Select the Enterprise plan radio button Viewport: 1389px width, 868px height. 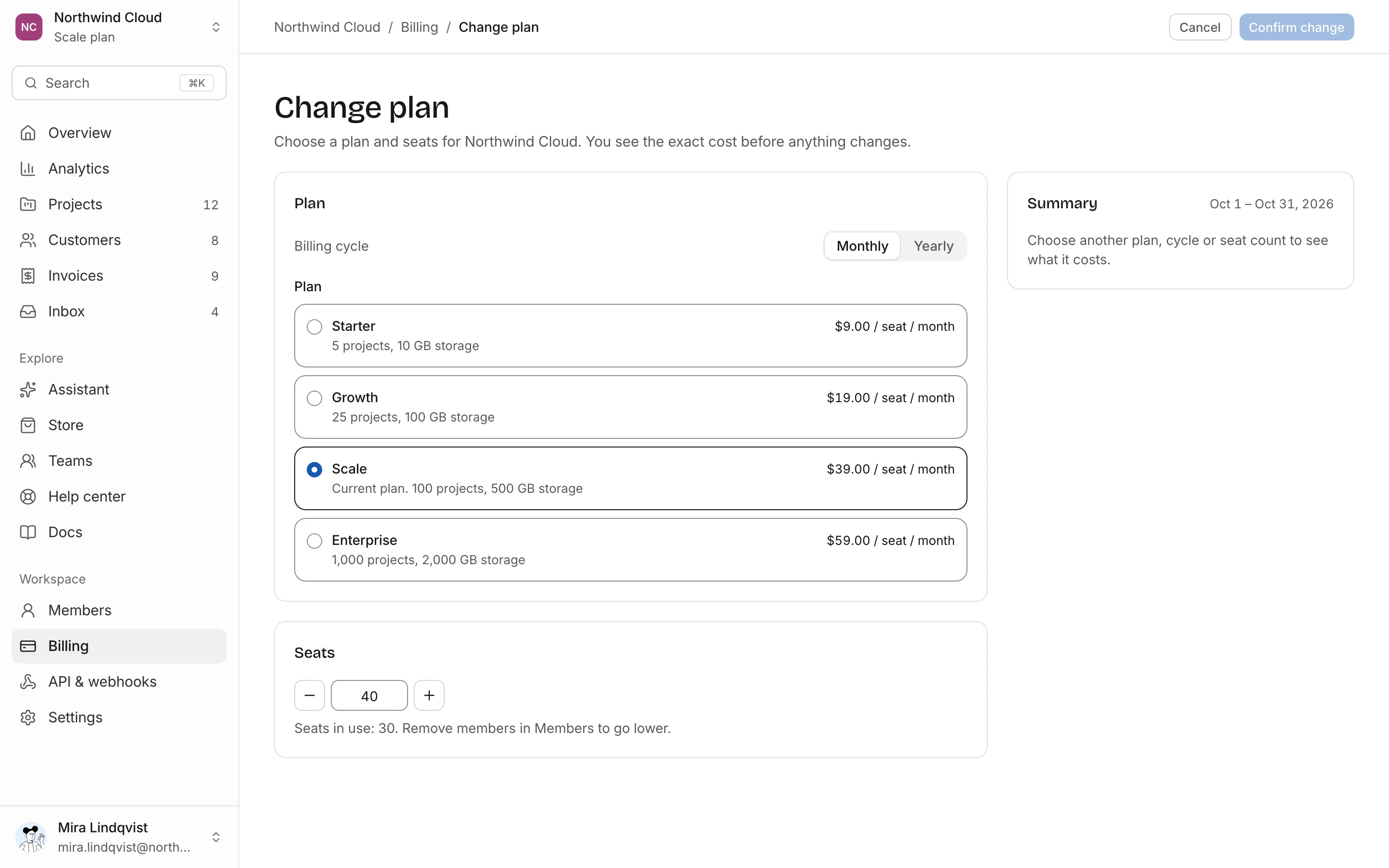coord(314,541)
